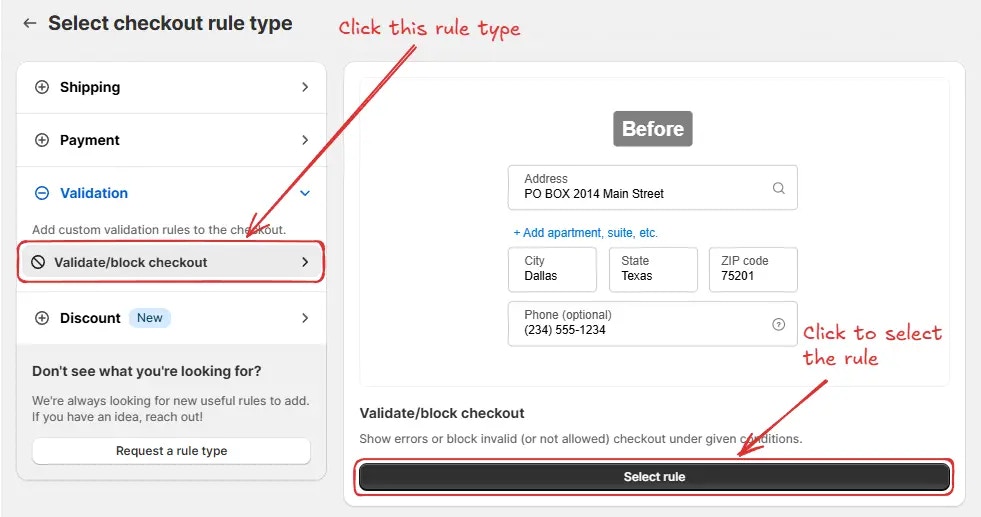This screenshot has width=981, height=517.
Task: Expand the Payment section chevron
Action: 305,140
